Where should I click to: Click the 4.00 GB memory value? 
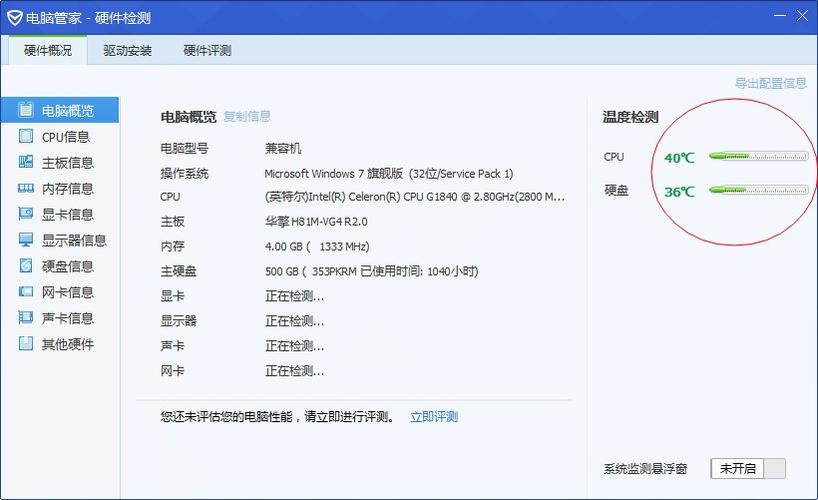click(317, 246)
